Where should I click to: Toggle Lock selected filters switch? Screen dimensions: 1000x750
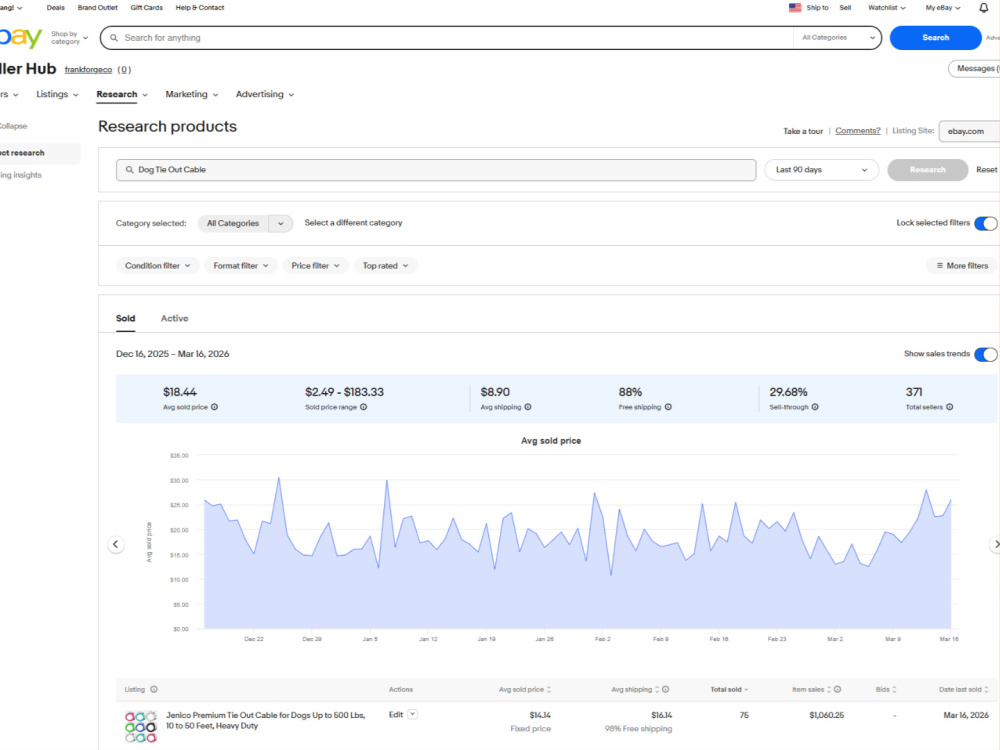click(985, 223)
